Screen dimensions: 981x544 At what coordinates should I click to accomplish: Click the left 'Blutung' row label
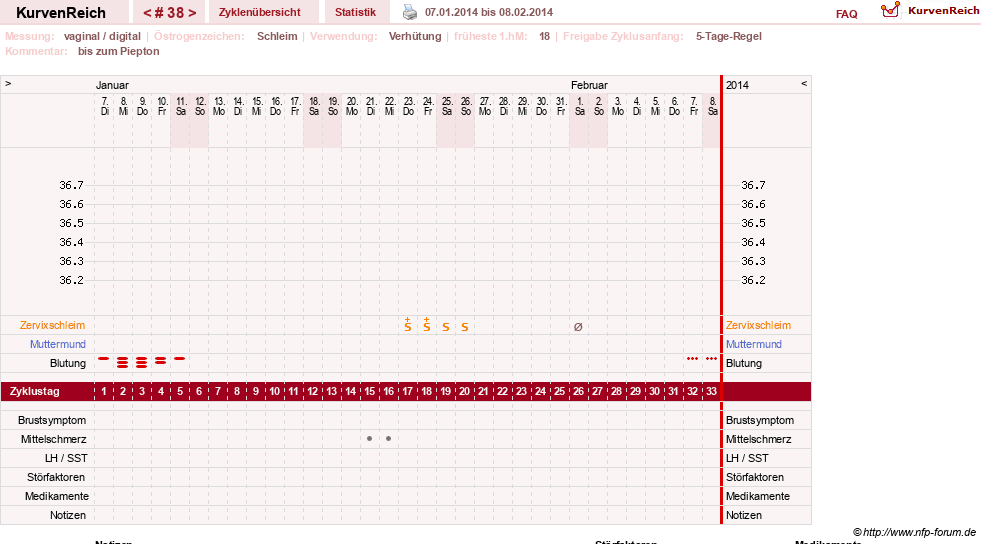tap(68, 363)
